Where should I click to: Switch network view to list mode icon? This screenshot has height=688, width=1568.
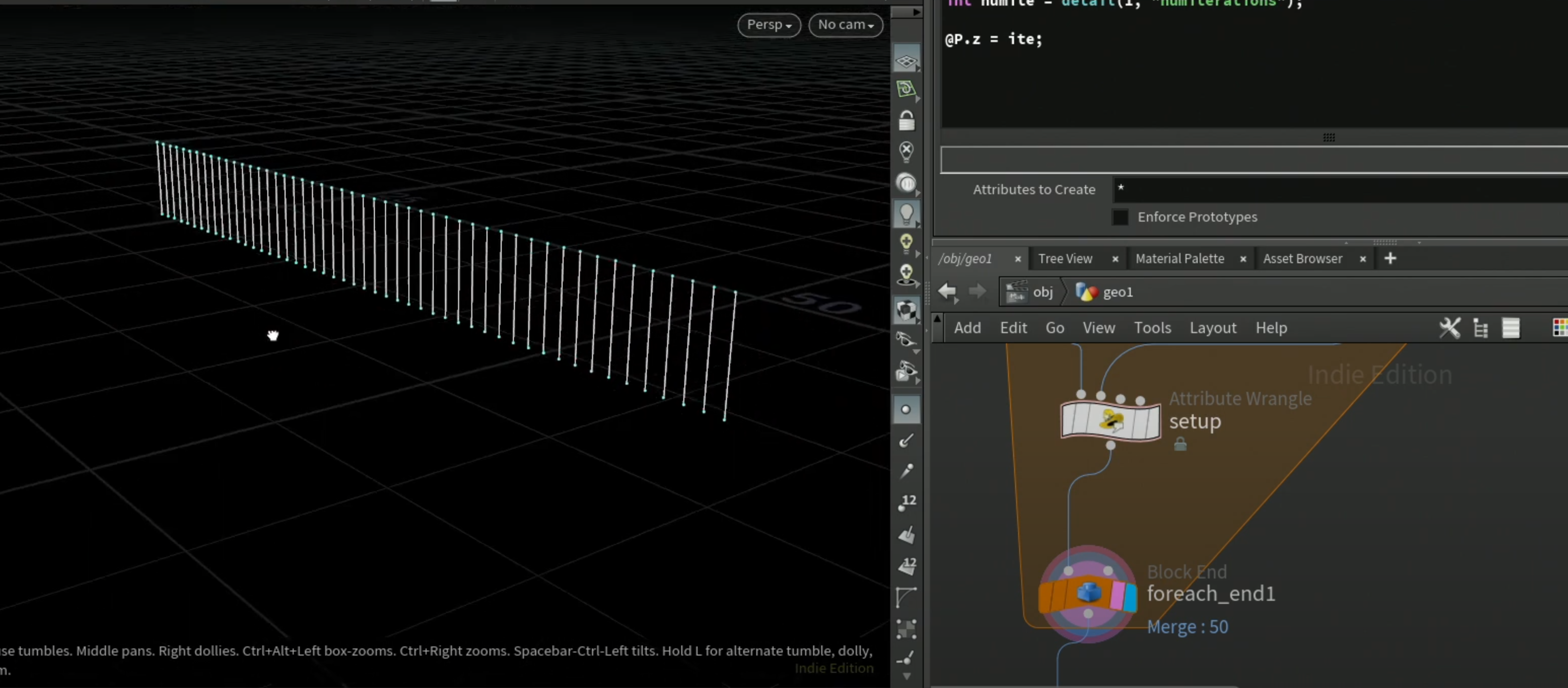(x=1510, y=328)
